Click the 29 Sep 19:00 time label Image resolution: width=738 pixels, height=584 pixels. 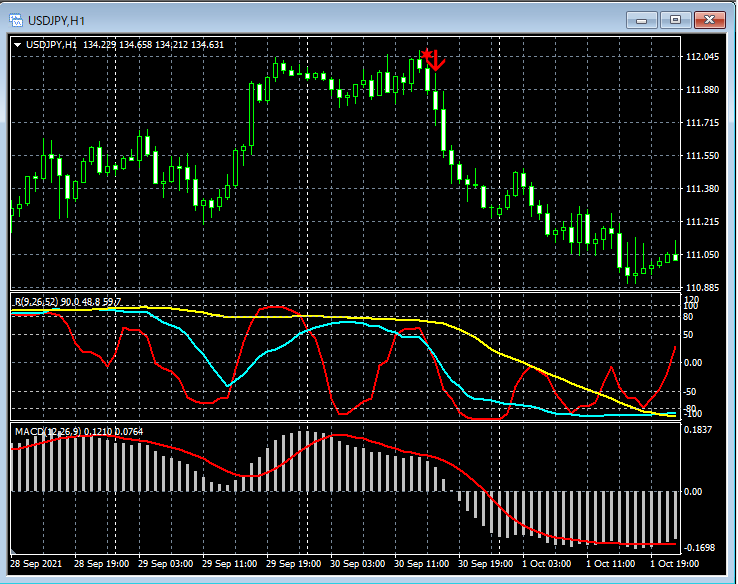pyautogui.click(x=294, y=564)
